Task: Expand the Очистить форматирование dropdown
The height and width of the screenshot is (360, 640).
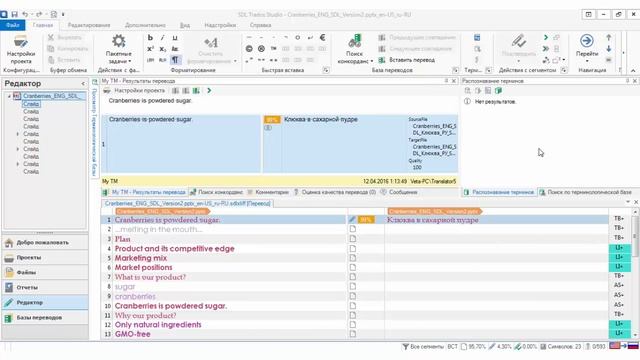Action: 235,61
